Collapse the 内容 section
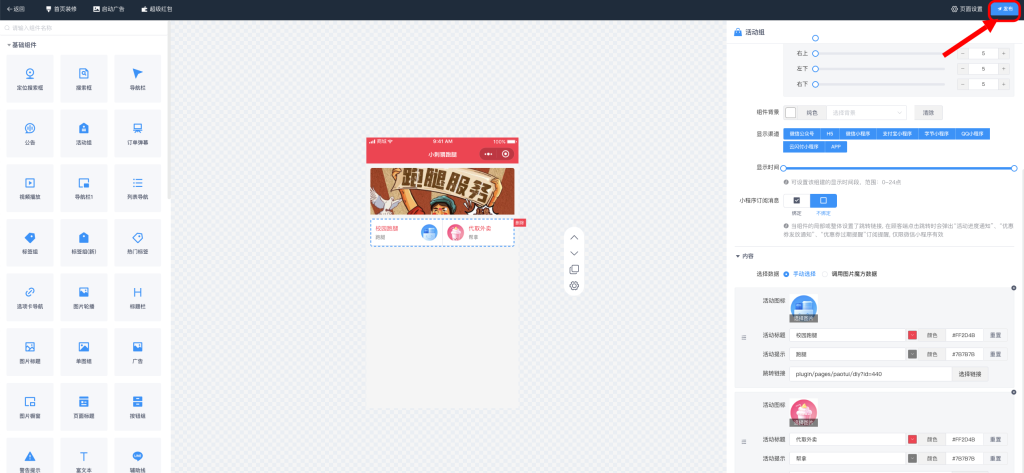The height and width of the screenshot is (473, 1024). [x=737, y=256]
